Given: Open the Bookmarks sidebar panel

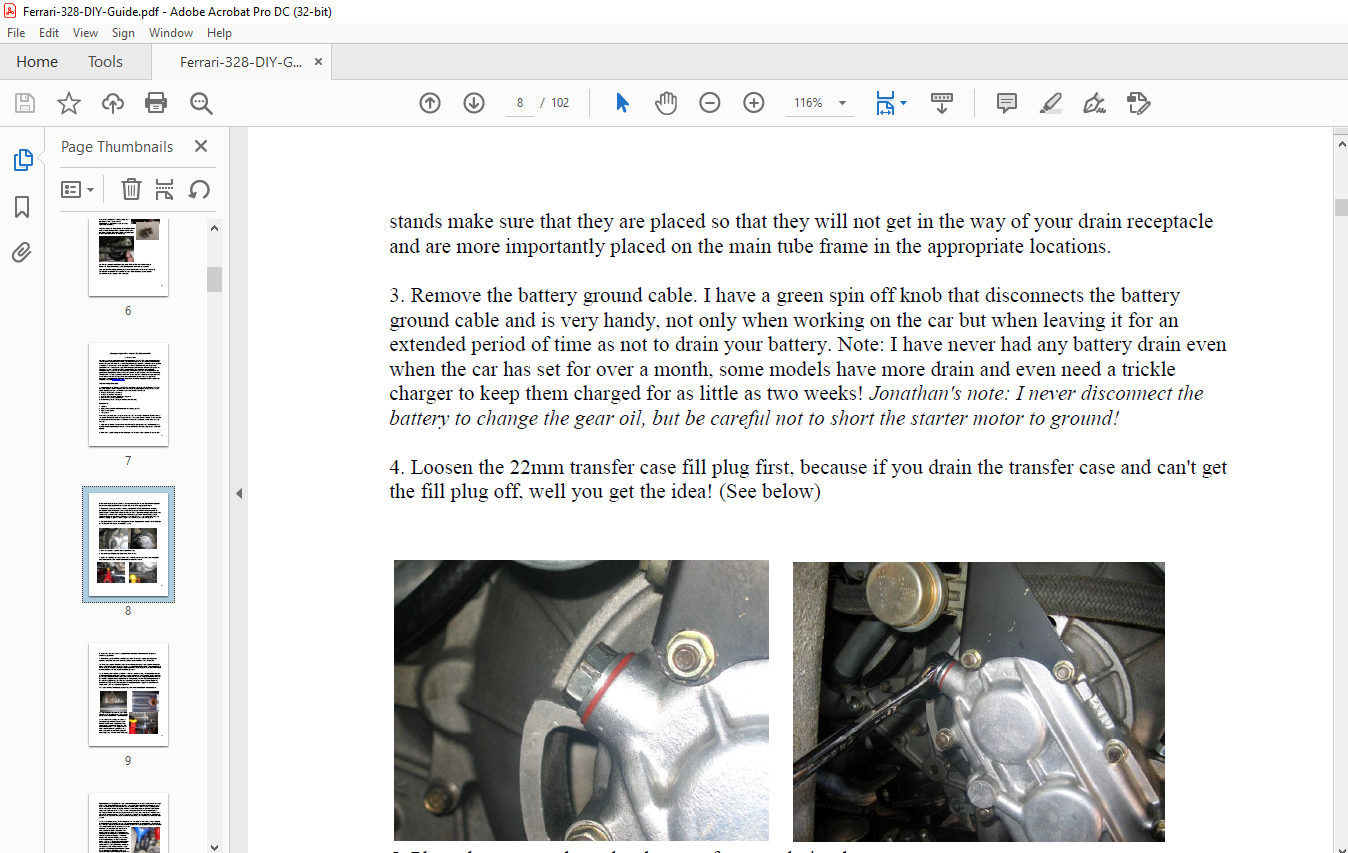Looking at the screenshot, I should [22, 206].
